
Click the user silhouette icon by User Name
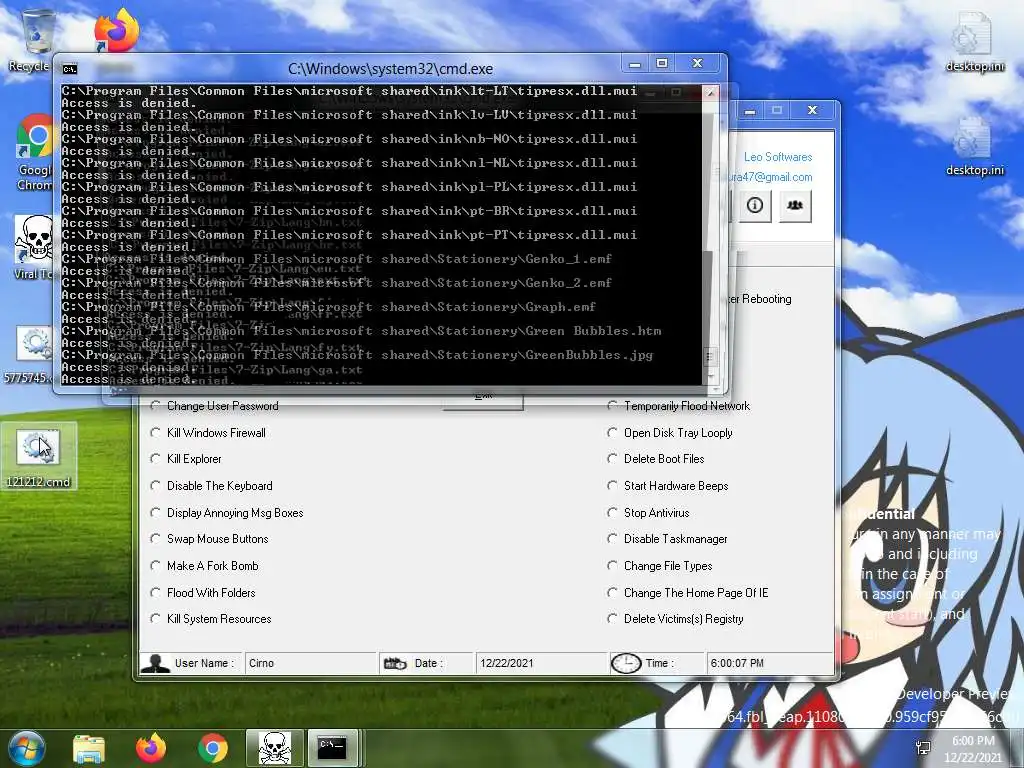[155, 663]
